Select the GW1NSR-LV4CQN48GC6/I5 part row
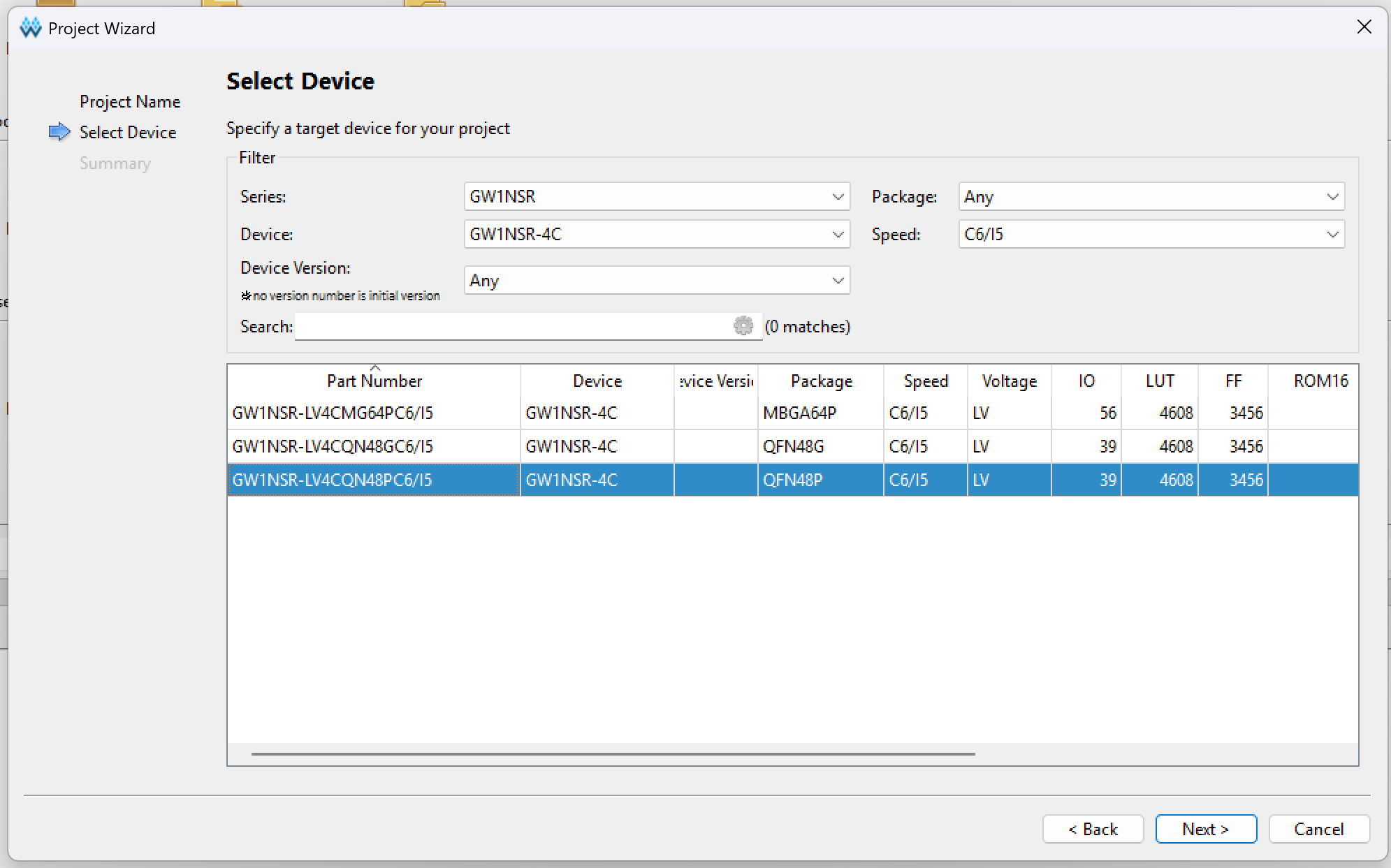 pos(793,446)
